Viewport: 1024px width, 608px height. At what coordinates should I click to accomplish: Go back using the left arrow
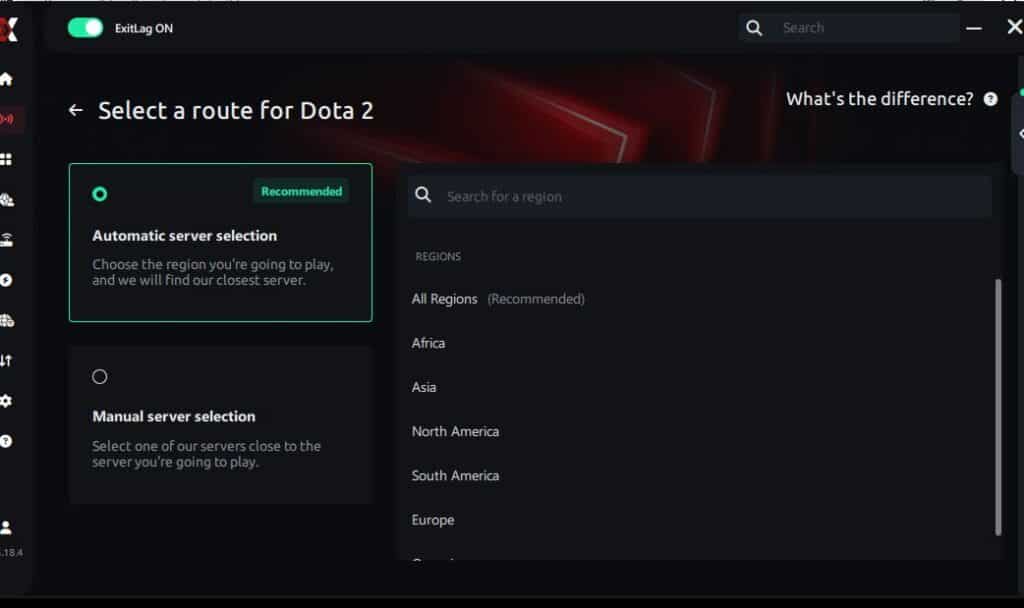[x=76, y=110]
